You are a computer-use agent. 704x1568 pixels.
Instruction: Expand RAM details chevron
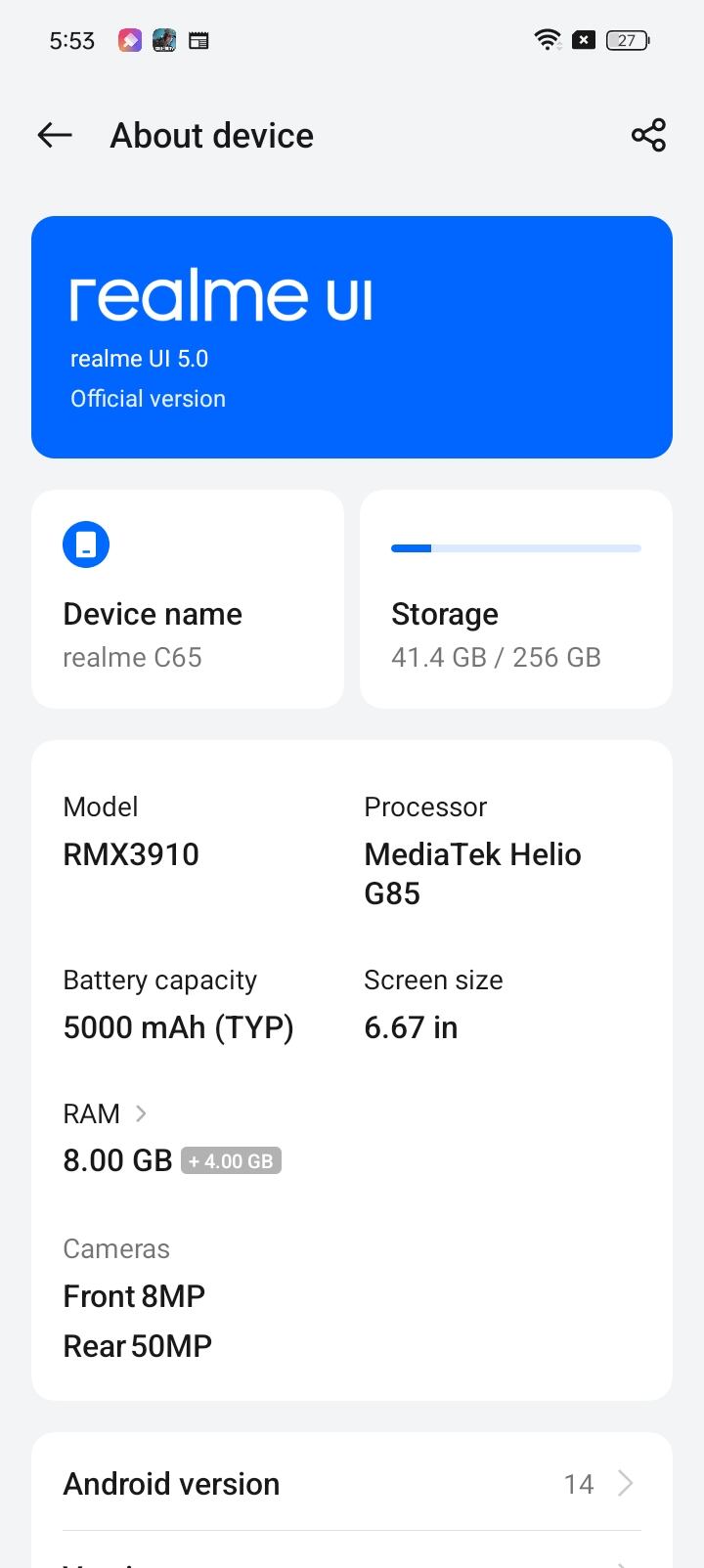141,1113
